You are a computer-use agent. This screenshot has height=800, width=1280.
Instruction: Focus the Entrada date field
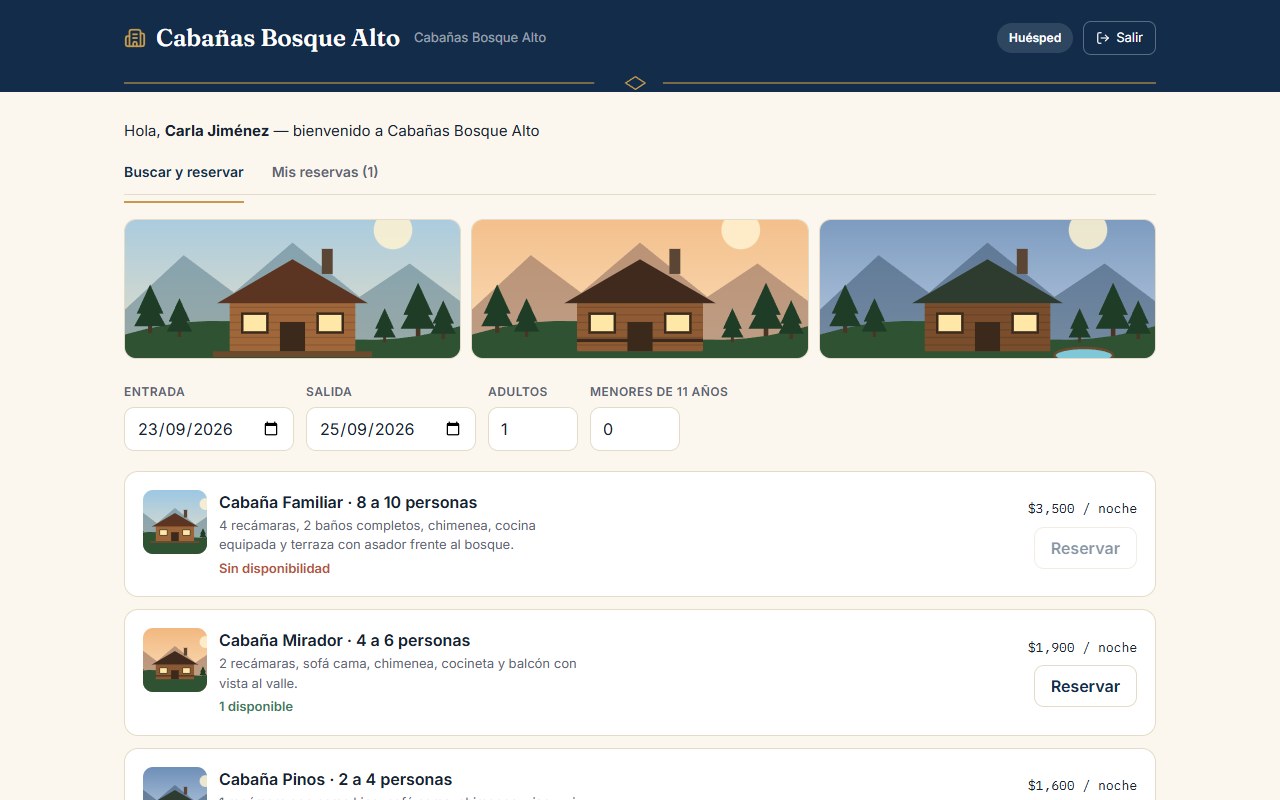209,429
